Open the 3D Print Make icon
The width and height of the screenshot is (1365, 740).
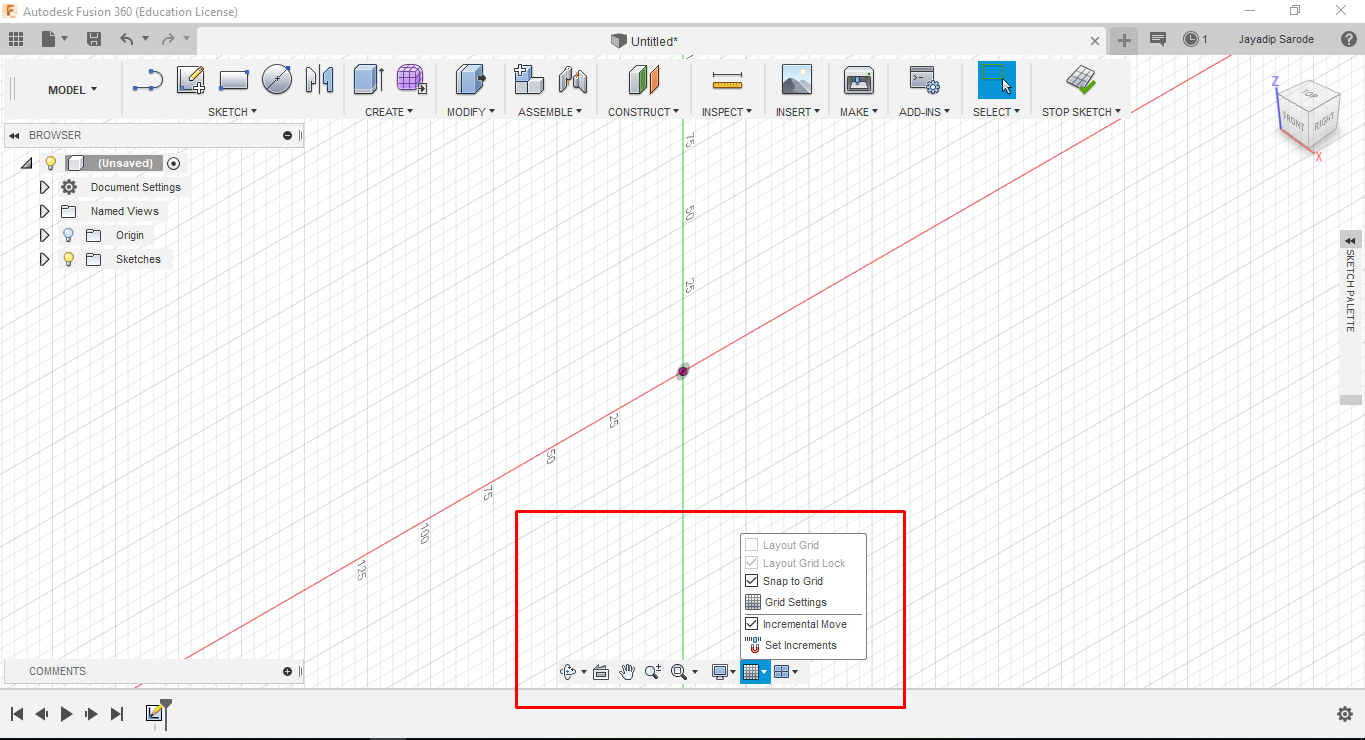[x=859, y=80]
